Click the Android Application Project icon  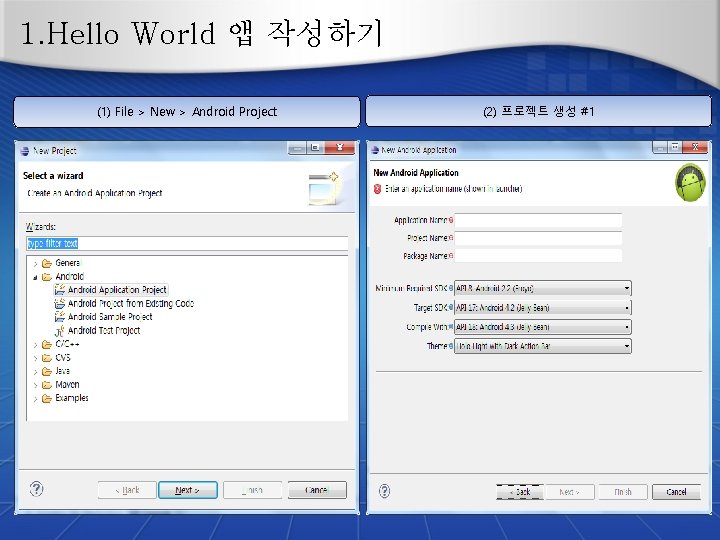pos(60,290)
